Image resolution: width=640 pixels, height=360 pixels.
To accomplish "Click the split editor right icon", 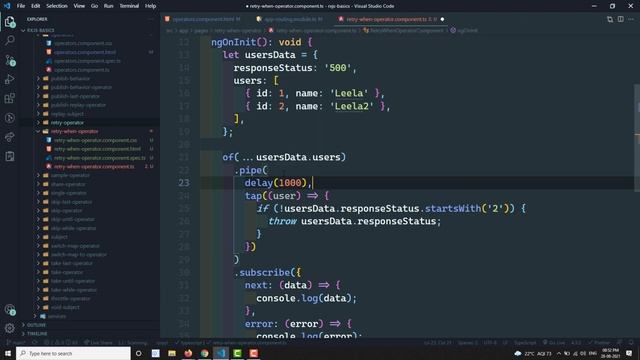I will (620, 19).
